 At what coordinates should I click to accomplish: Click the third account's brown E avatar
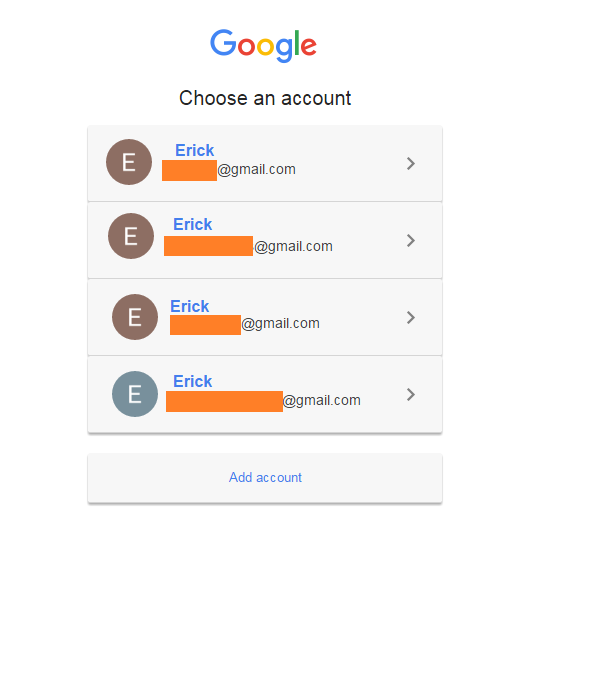(x=135, y=317)
